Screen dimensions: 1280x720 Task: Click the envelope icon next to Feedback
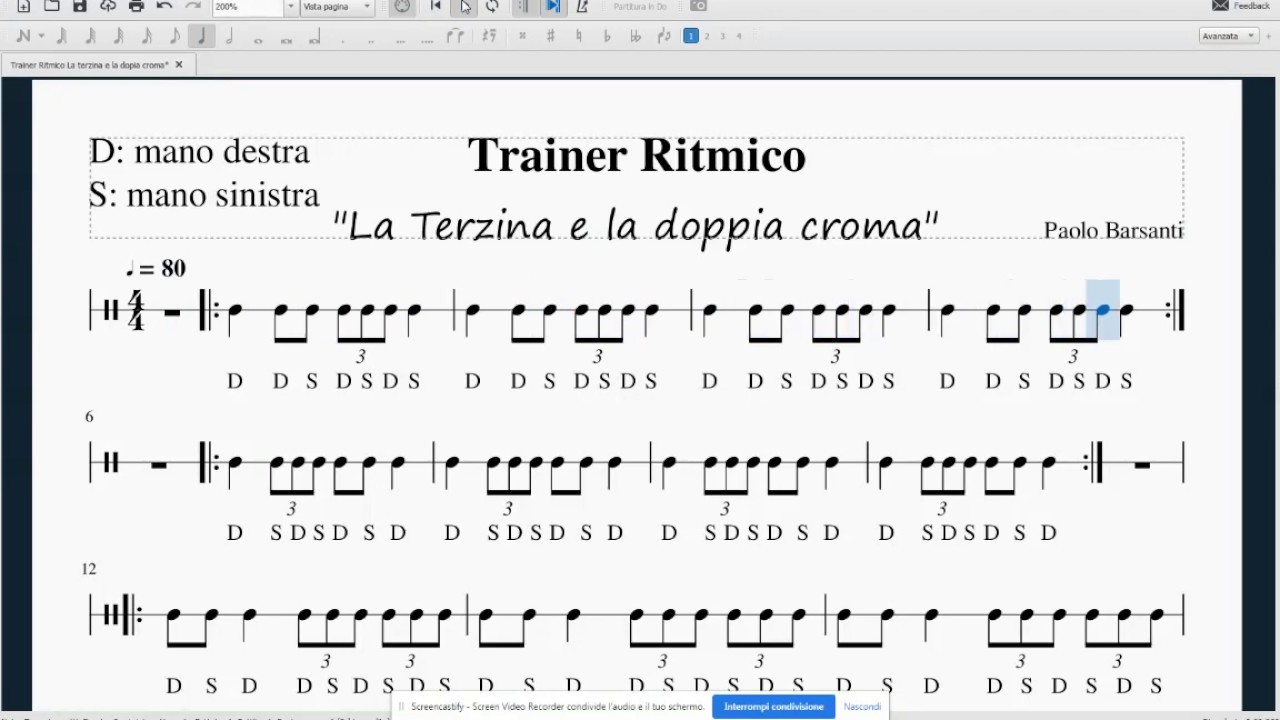(x=1220, y=6)
